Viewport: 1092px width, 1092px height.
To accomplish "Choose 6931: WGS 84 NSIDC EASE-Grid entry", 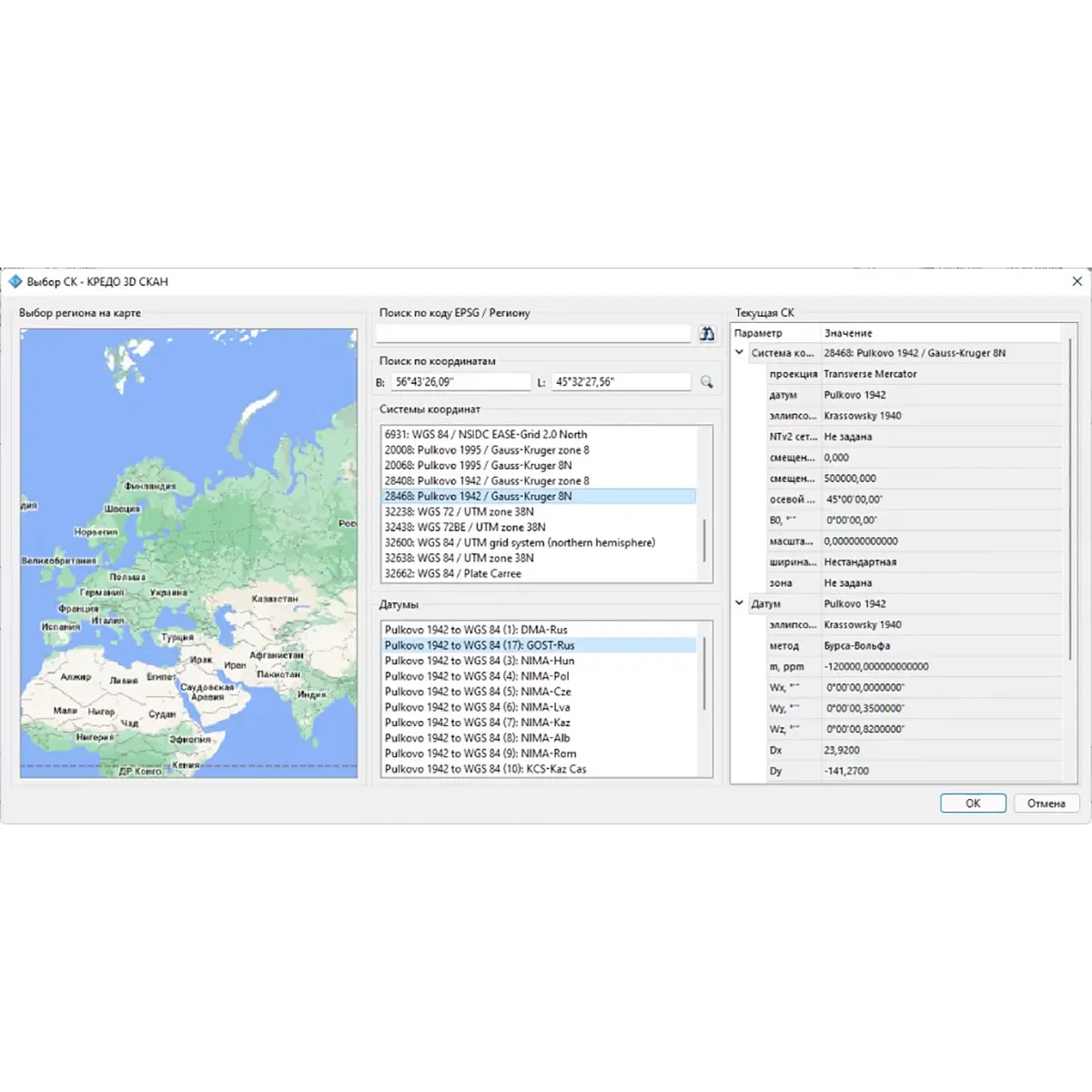I will coord(485,434).
